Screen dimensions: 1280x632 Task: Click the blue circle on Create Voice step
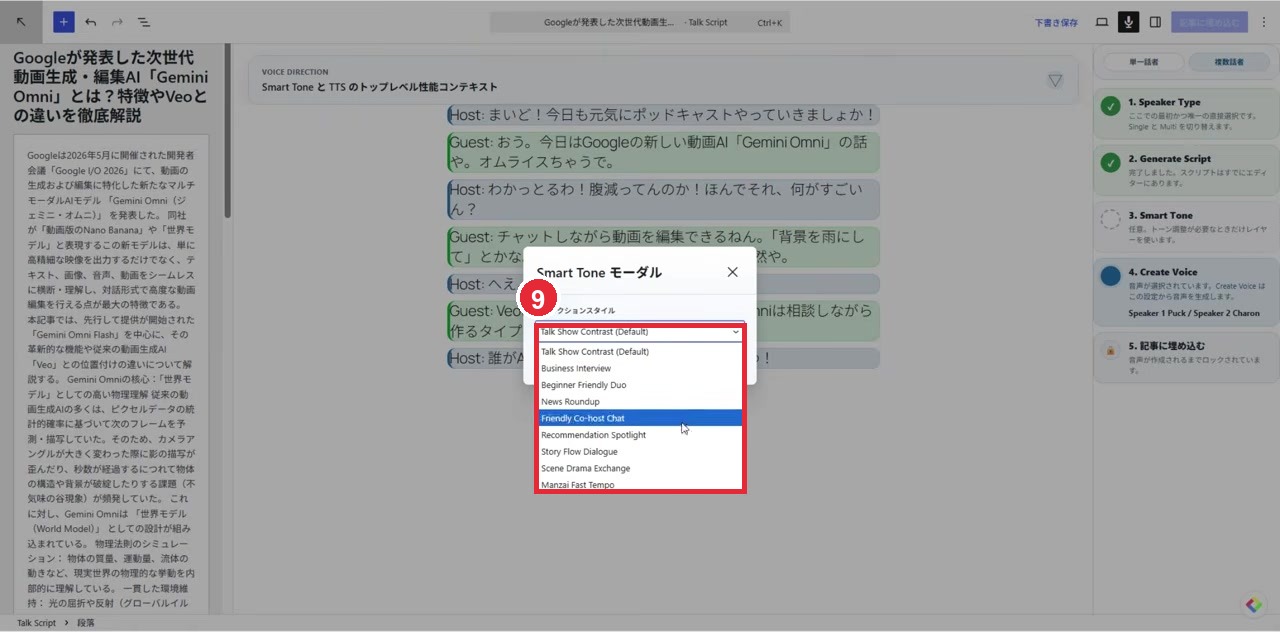point(1110,276)
